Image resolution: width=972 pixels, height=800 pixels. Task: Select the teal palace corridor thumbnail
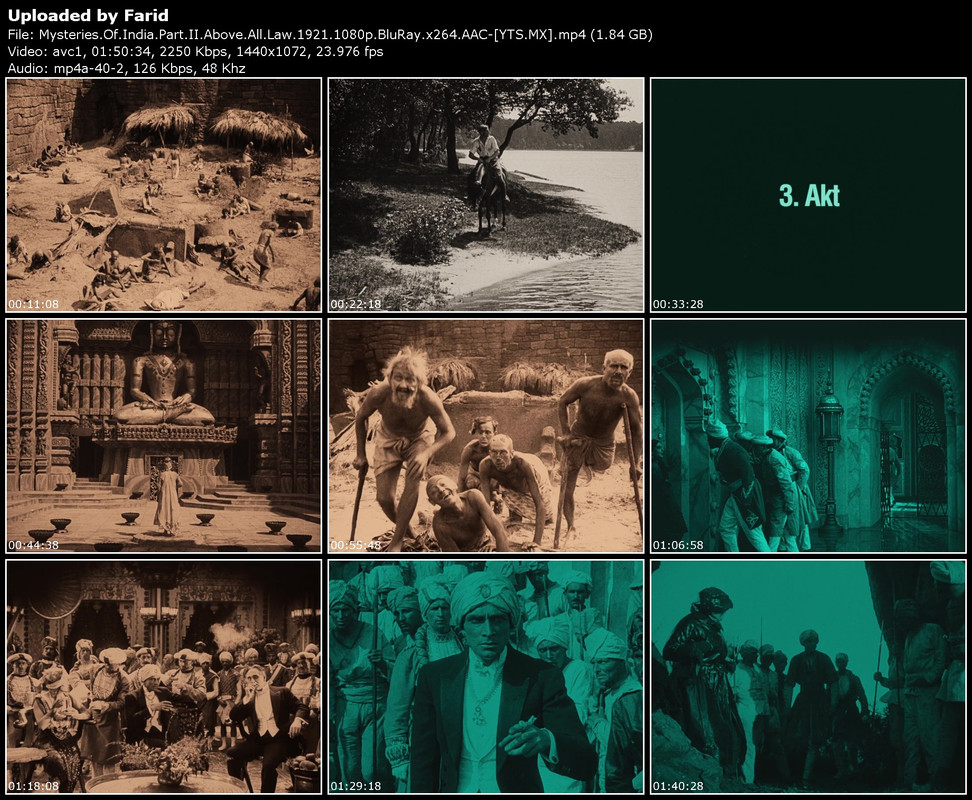coord(808,436)
